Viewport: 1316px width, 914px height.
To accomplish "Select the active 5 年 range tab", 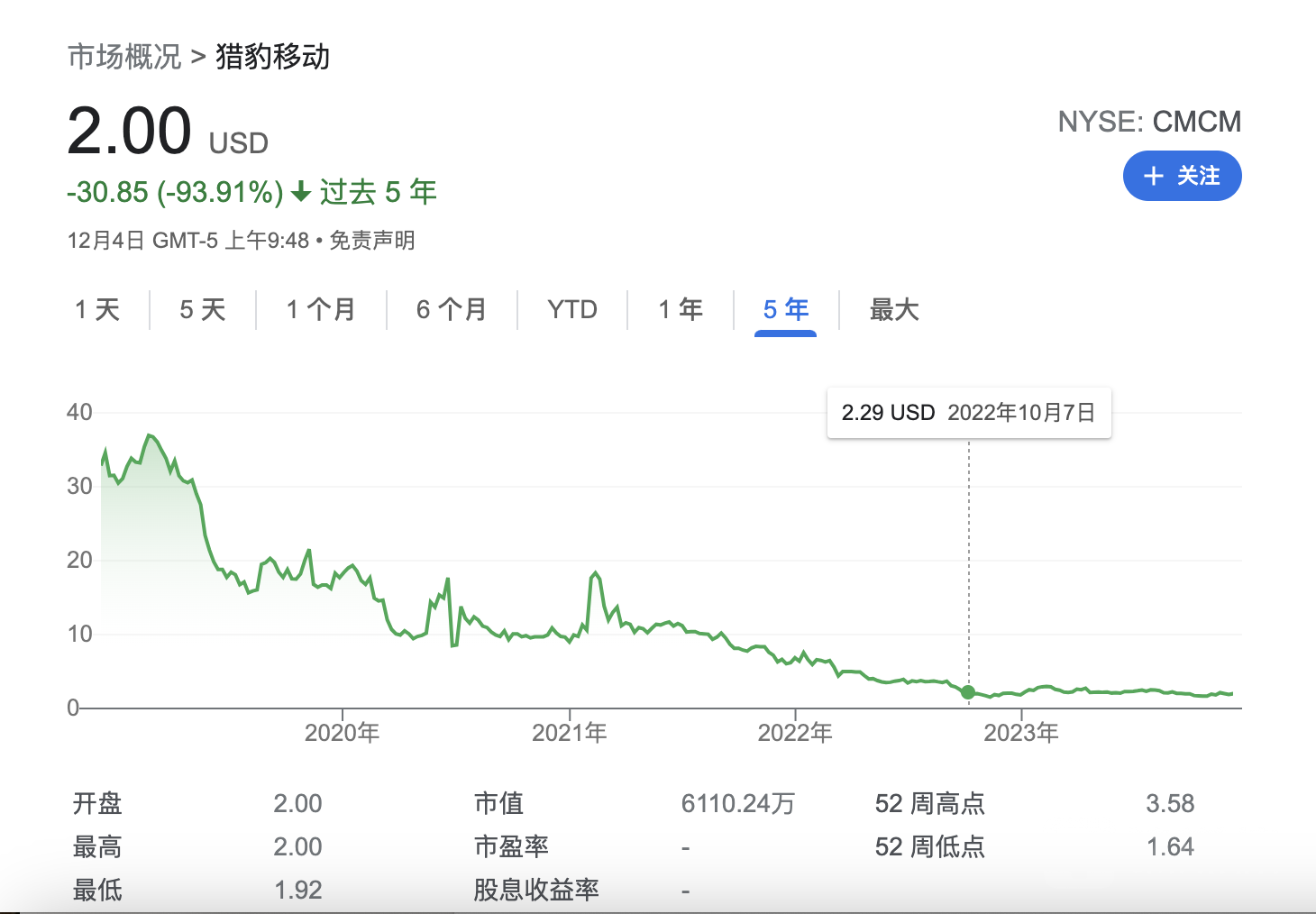I will [x=786, y=310].
